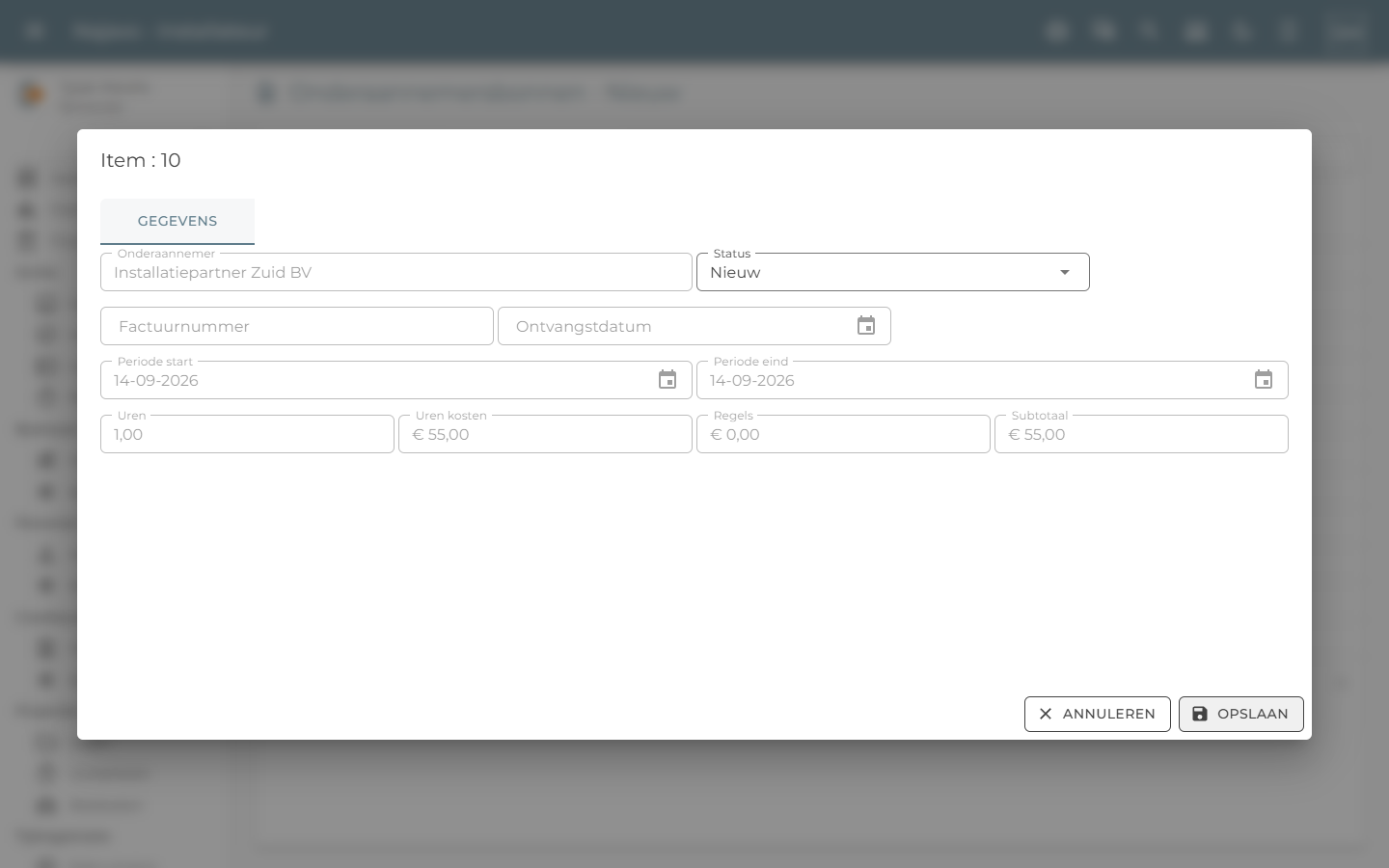Click the Item : 10 dialog title
This screenshot has width=1389, height=868.
click(141, 160)
